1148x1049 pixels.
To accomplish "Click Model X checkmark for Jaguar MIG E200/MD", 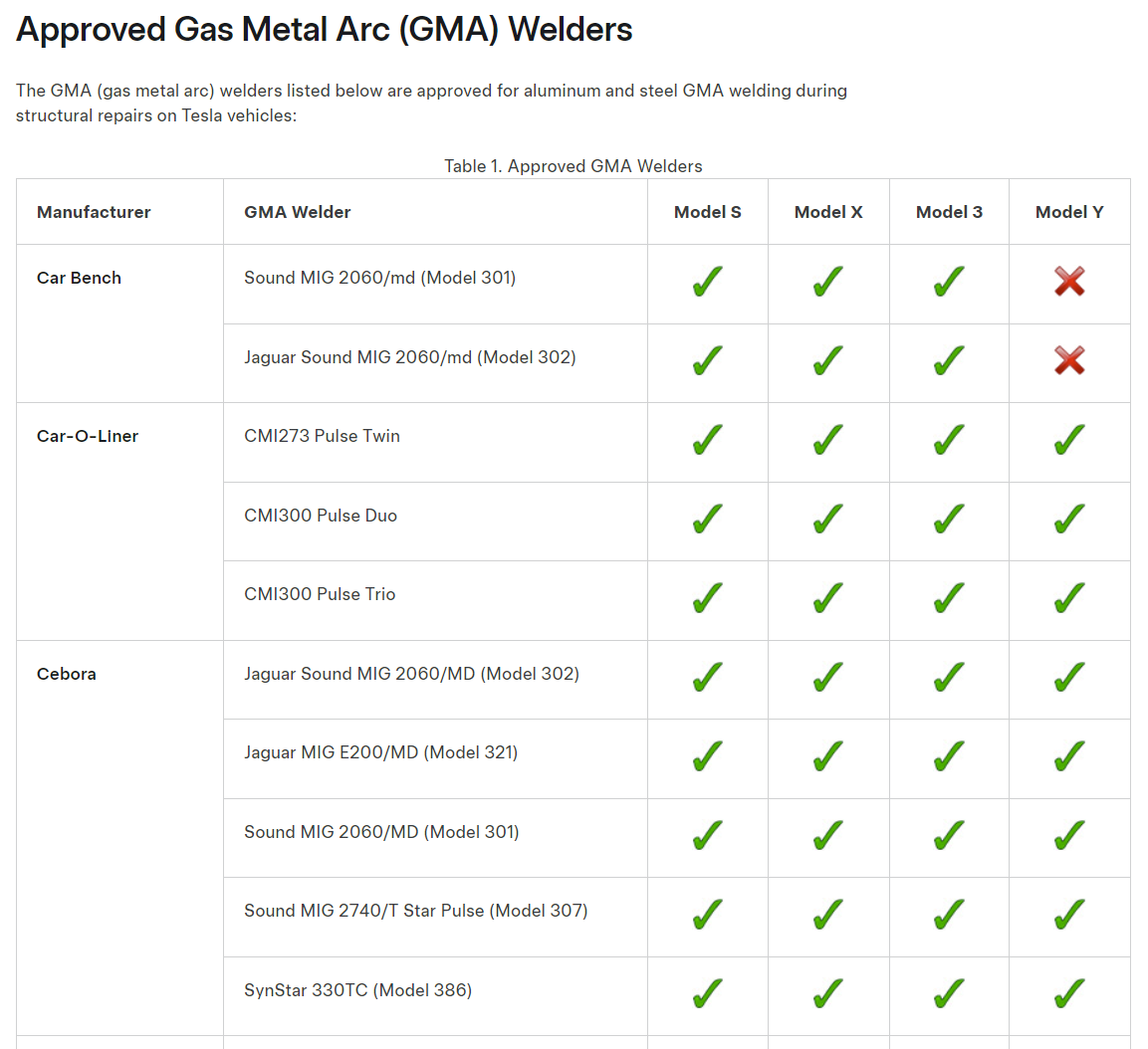I will (828, 755).
